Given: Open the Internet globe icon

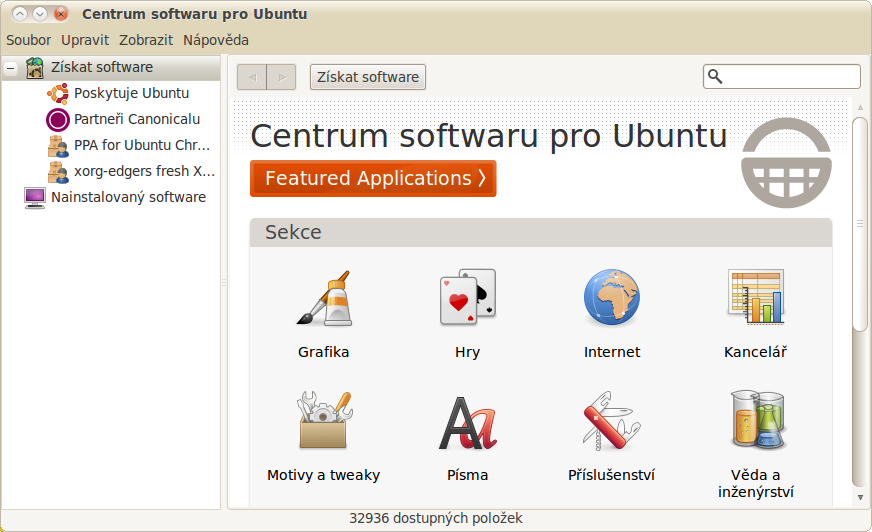Looking at the screenshot, I should coord(612,297).
